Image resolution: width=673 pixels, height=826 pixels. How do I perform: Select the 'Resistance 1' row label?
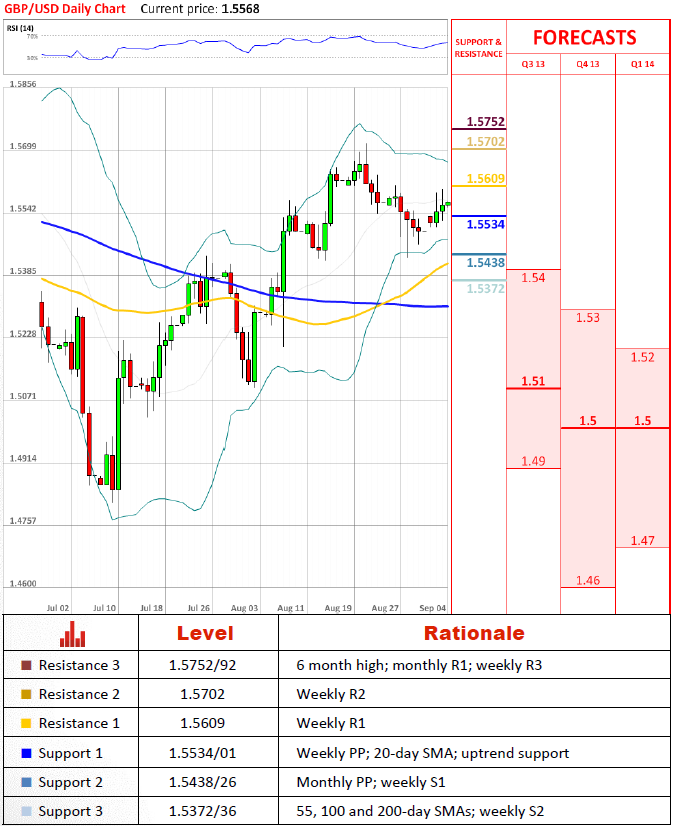click(79, 723)
